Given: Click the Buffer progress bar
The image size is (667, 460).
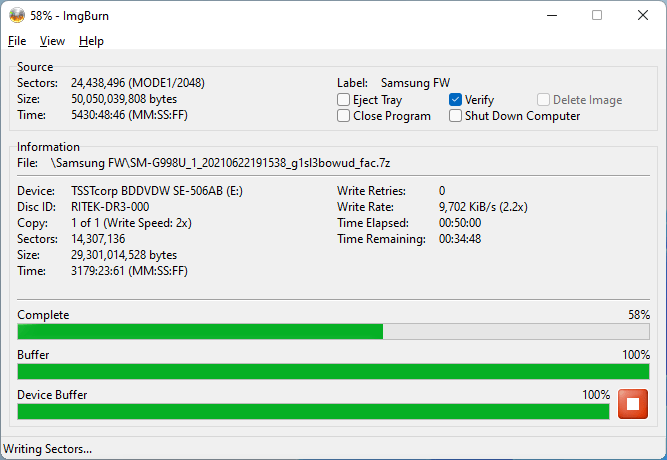Looking at the screenshot, I should 333,372.
